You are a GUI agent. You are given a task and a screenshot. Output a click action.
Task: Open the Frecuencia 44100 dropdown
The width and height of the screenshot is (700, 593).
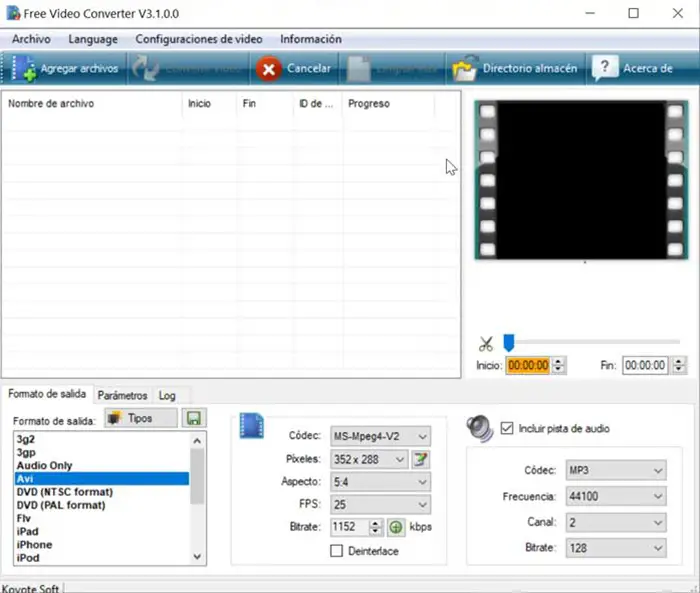(x=616, y=496)
